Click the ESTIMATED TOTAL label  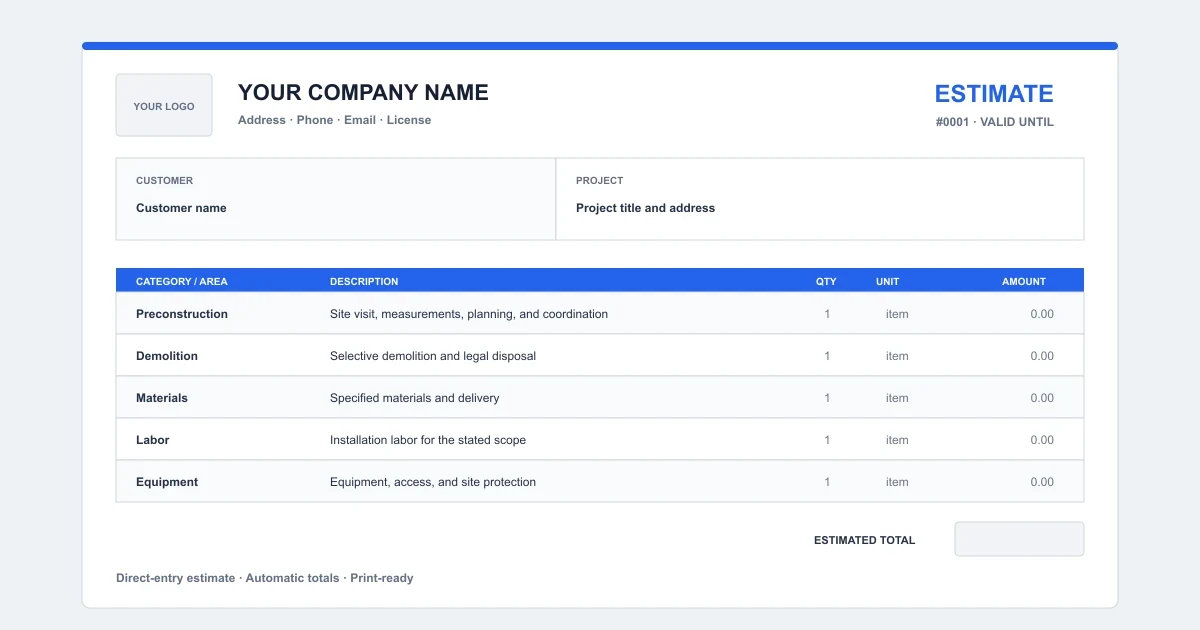tap(864, 540)
